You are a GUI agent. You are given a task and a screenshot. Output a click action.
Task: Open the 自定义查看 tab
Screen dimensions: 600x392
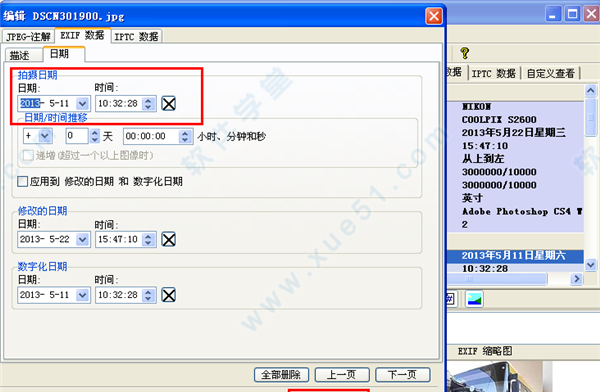tap(551, 73)
